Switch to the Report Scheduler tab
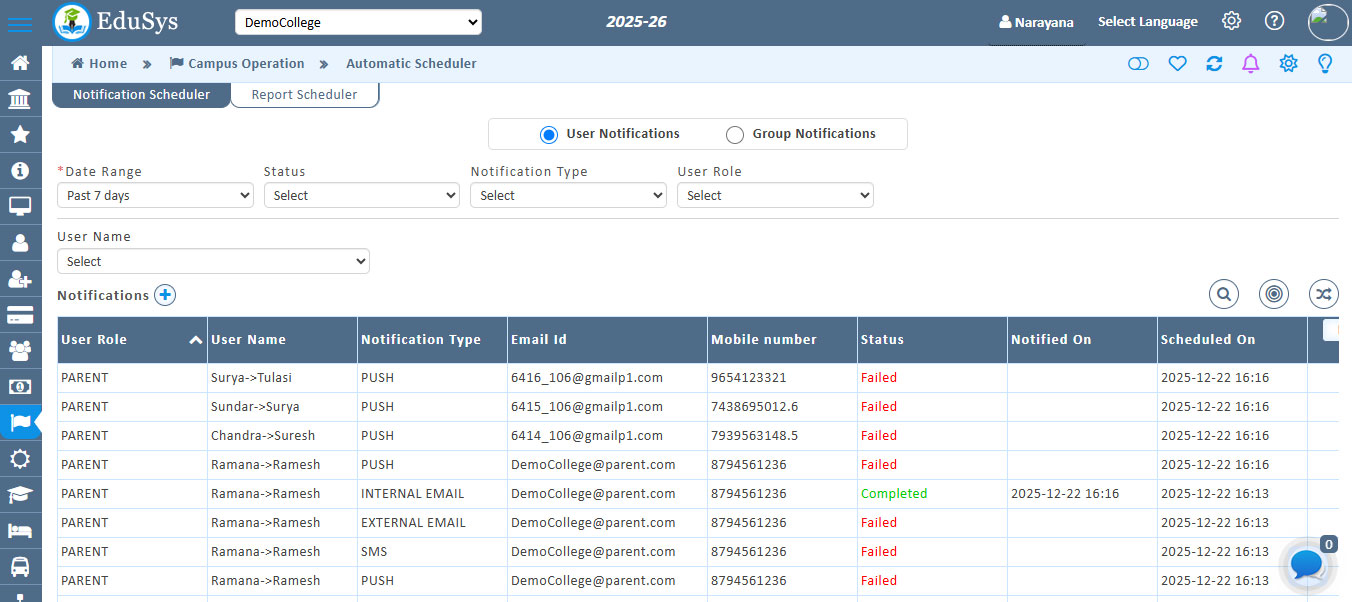This screenshot has width=1352, height=602. tap(304, 95)
